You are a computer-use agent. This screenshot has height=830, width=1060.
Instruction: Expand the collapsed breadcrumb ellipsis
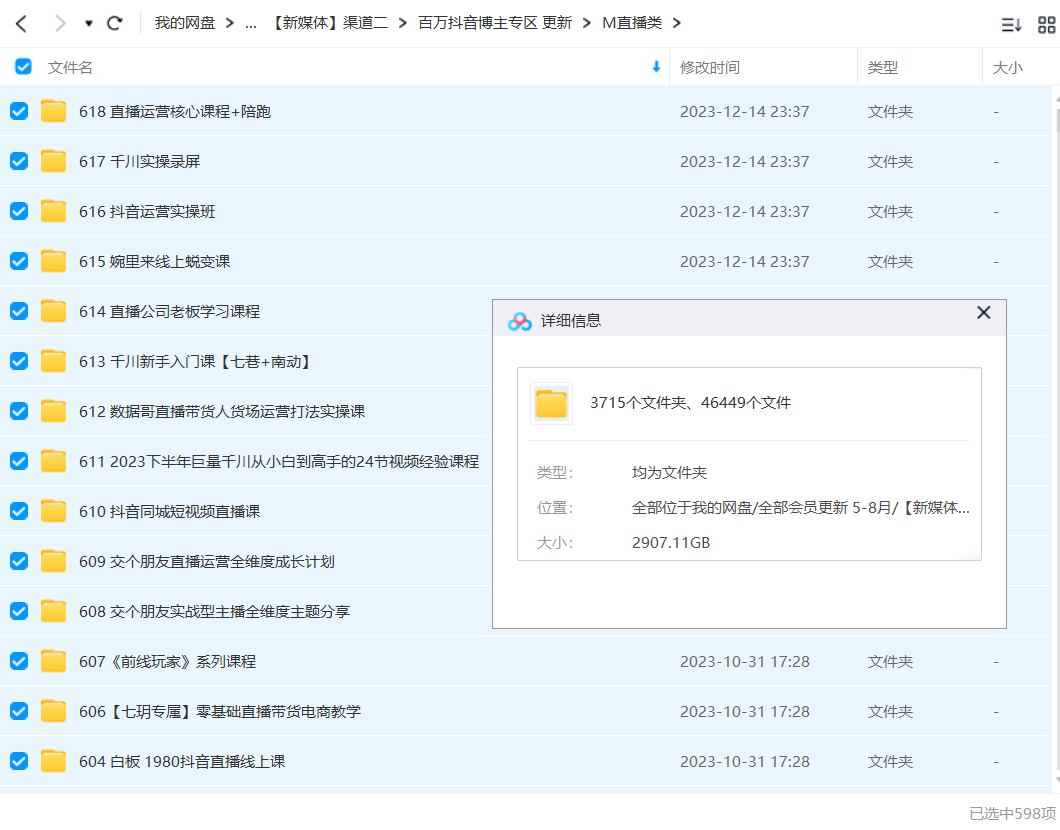tap(251, 23)
